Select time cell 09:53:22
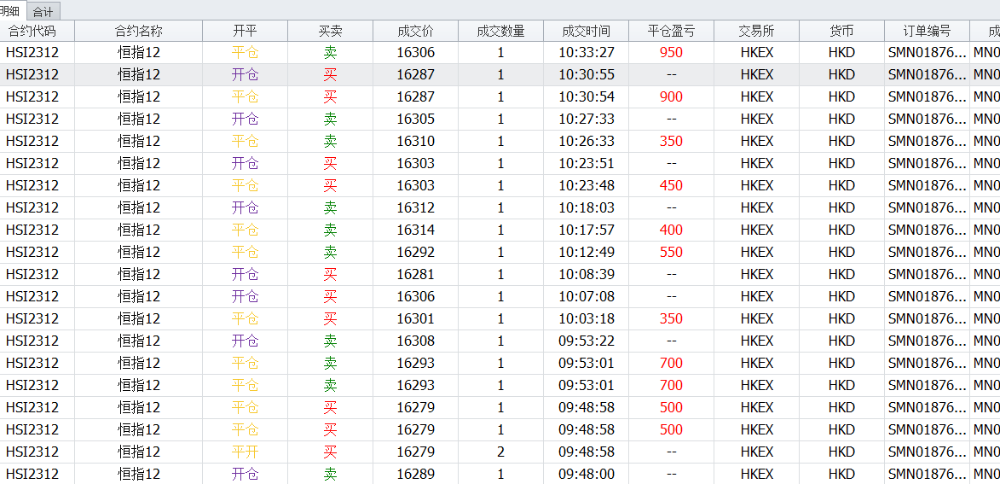The height and width of the screenshot is (484, 1000). click(x=587, y=341)
